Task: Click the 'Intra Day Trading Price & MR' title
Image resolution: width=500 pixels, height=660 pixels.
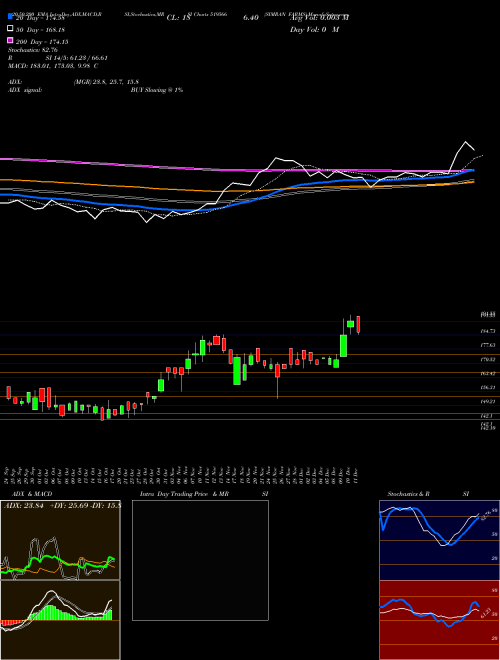Action: [184, 494]
